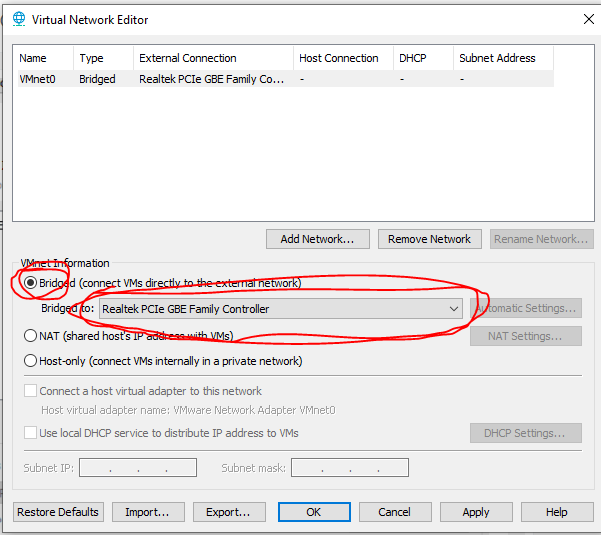Screen dimensions: 601x535
Task: Click the Import button
Action: coord(148,512)
